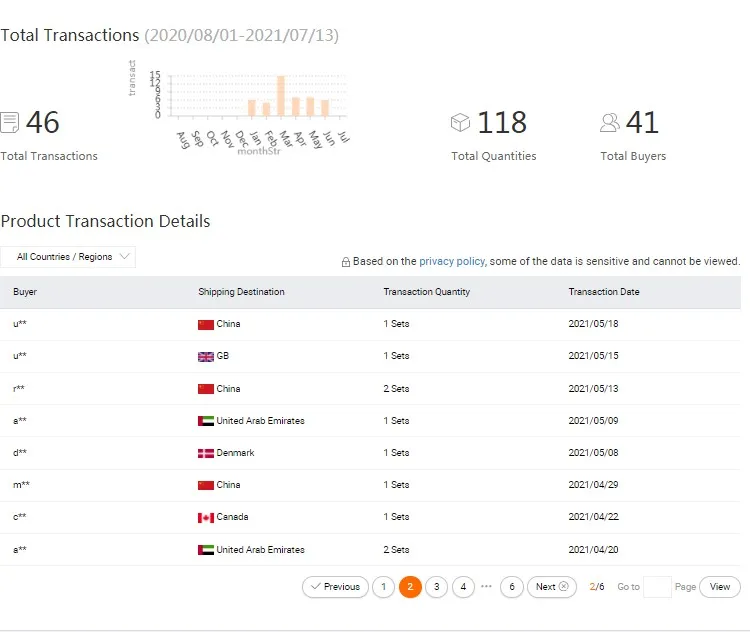Jump to page 1

pyautogui.click(x=383, y=587)
